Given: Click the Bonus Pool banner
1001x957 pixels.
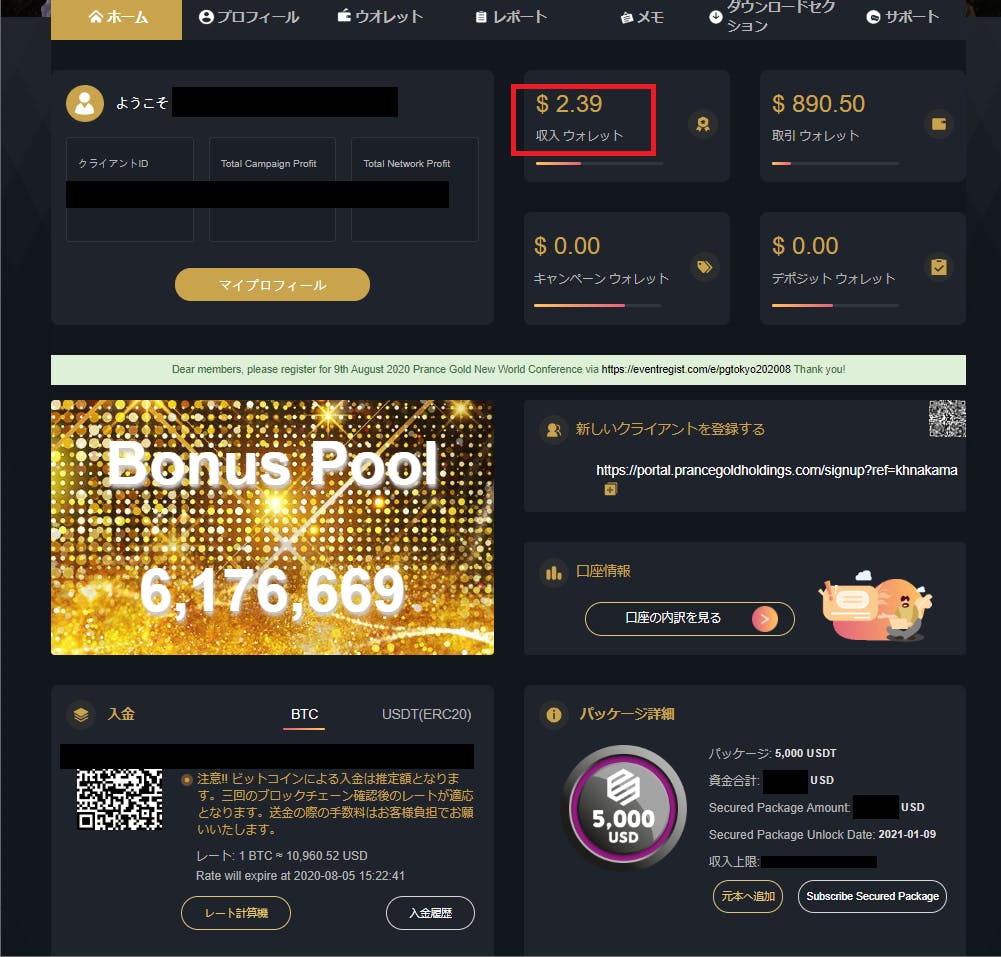Looking at the screenshot, I should [273, 527].
